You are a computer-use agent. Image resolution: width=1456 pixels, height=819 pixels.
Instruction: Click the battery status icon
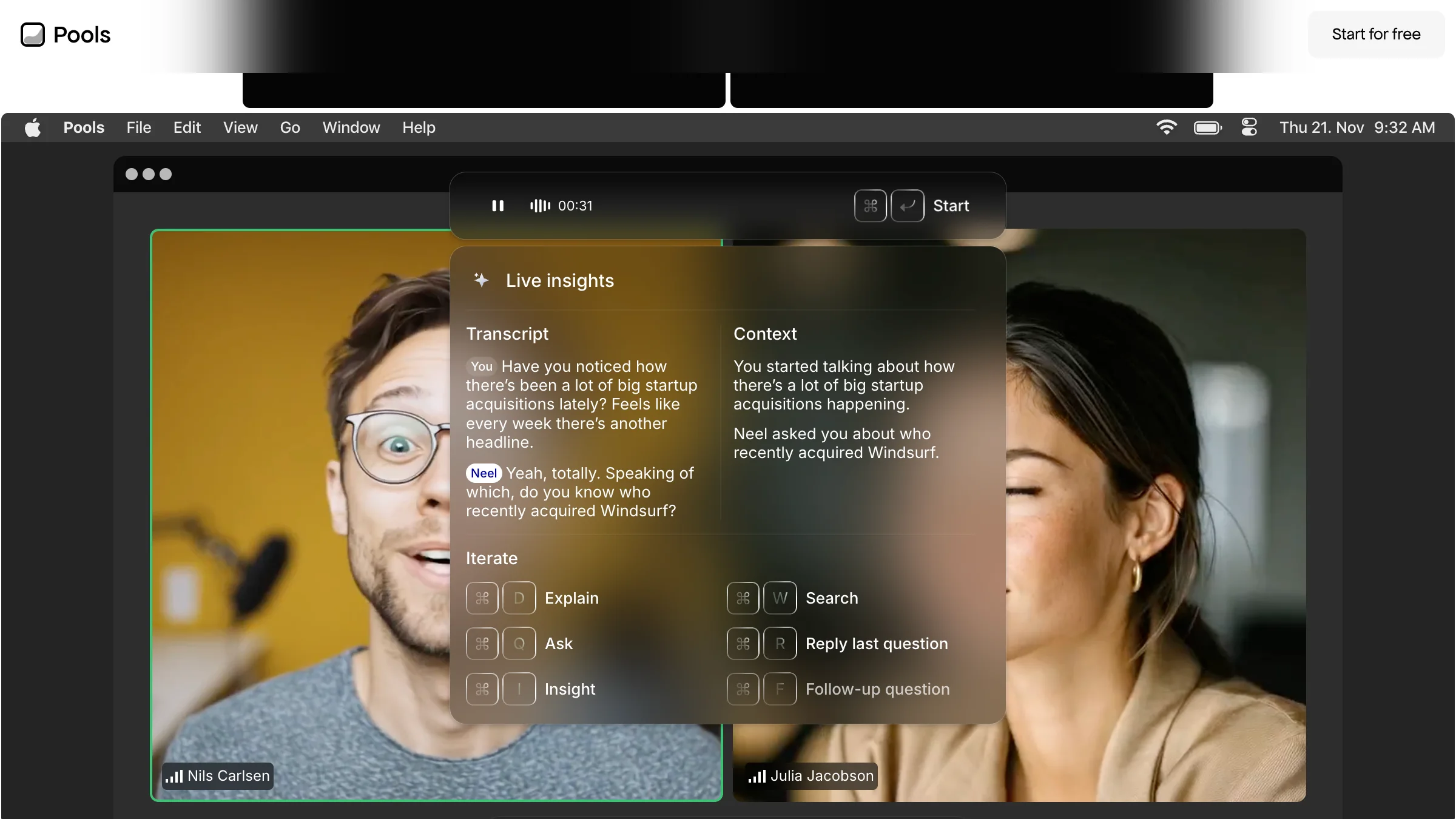1207,127
